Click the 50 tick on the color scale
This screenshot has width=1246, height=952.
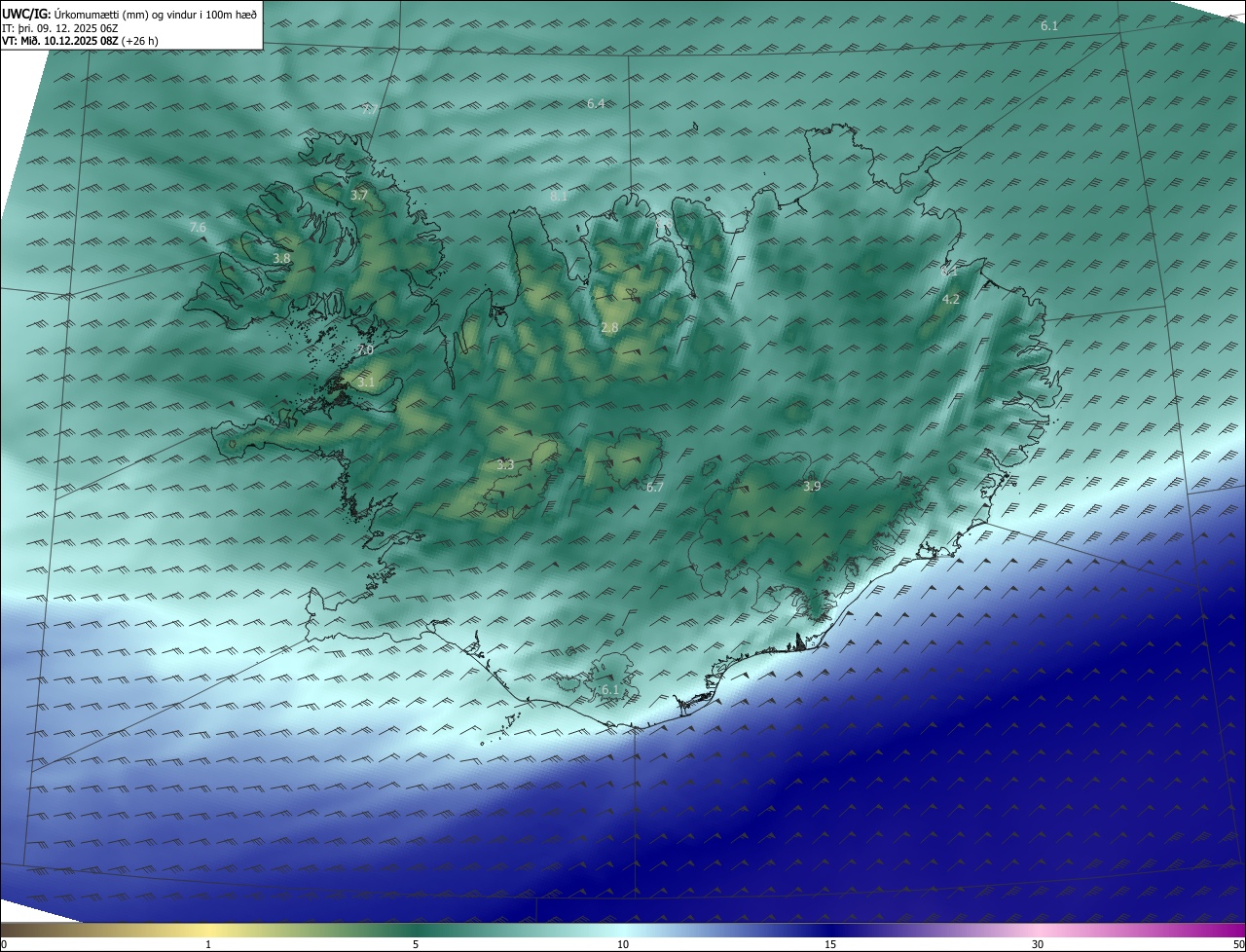[x=1239, y=944]
